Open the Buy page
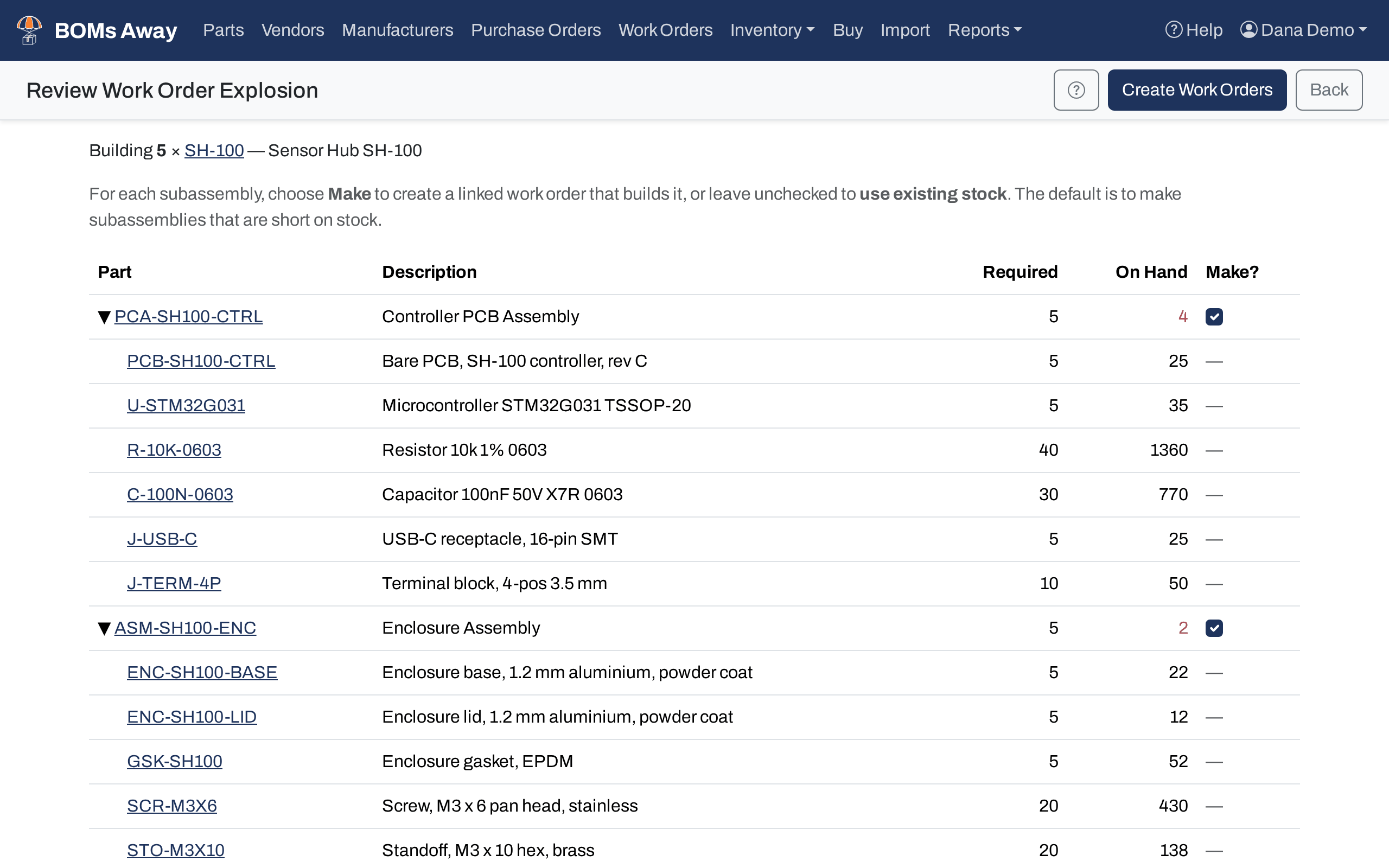 pos(848,30)
